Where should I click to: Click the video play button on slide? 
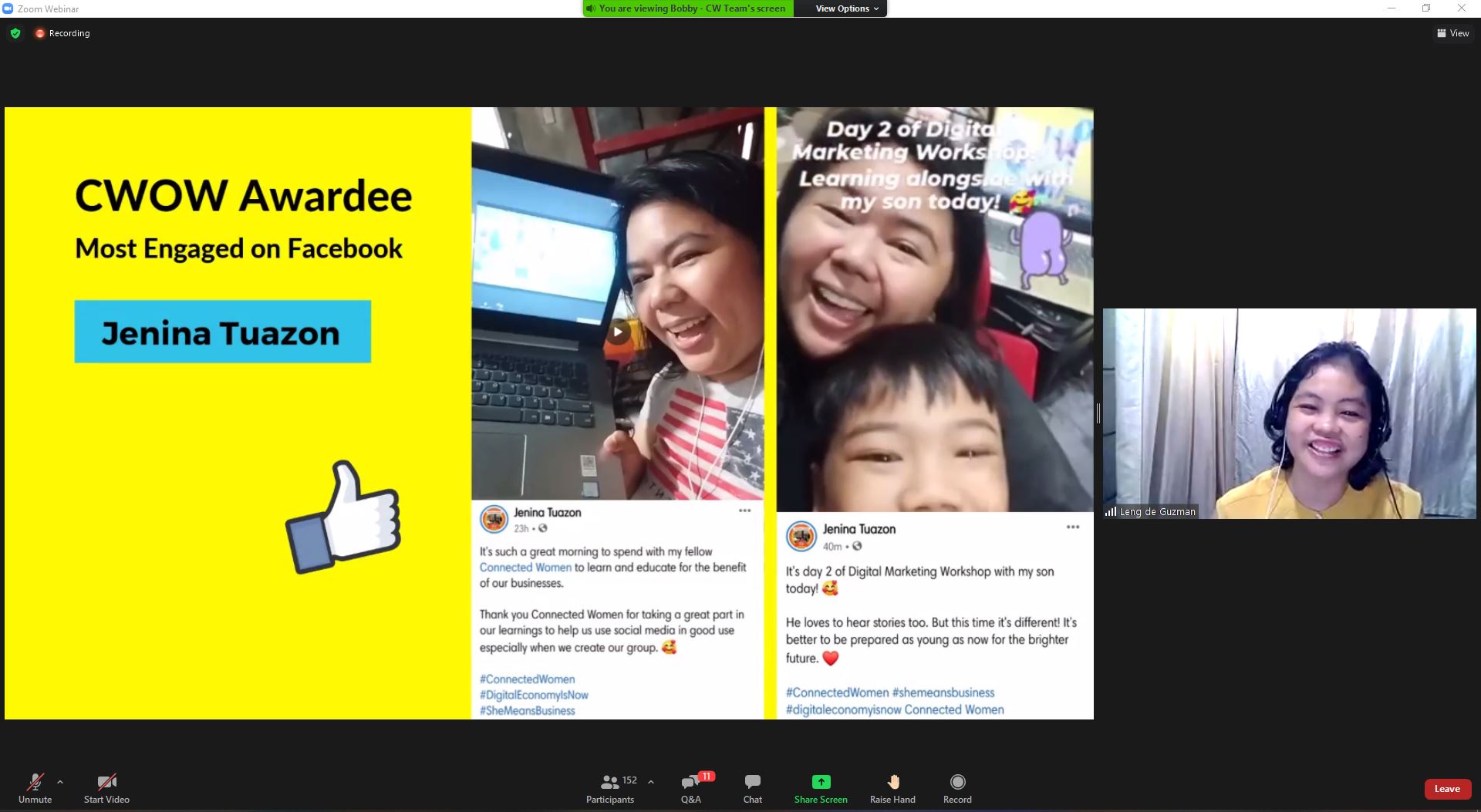617,332
